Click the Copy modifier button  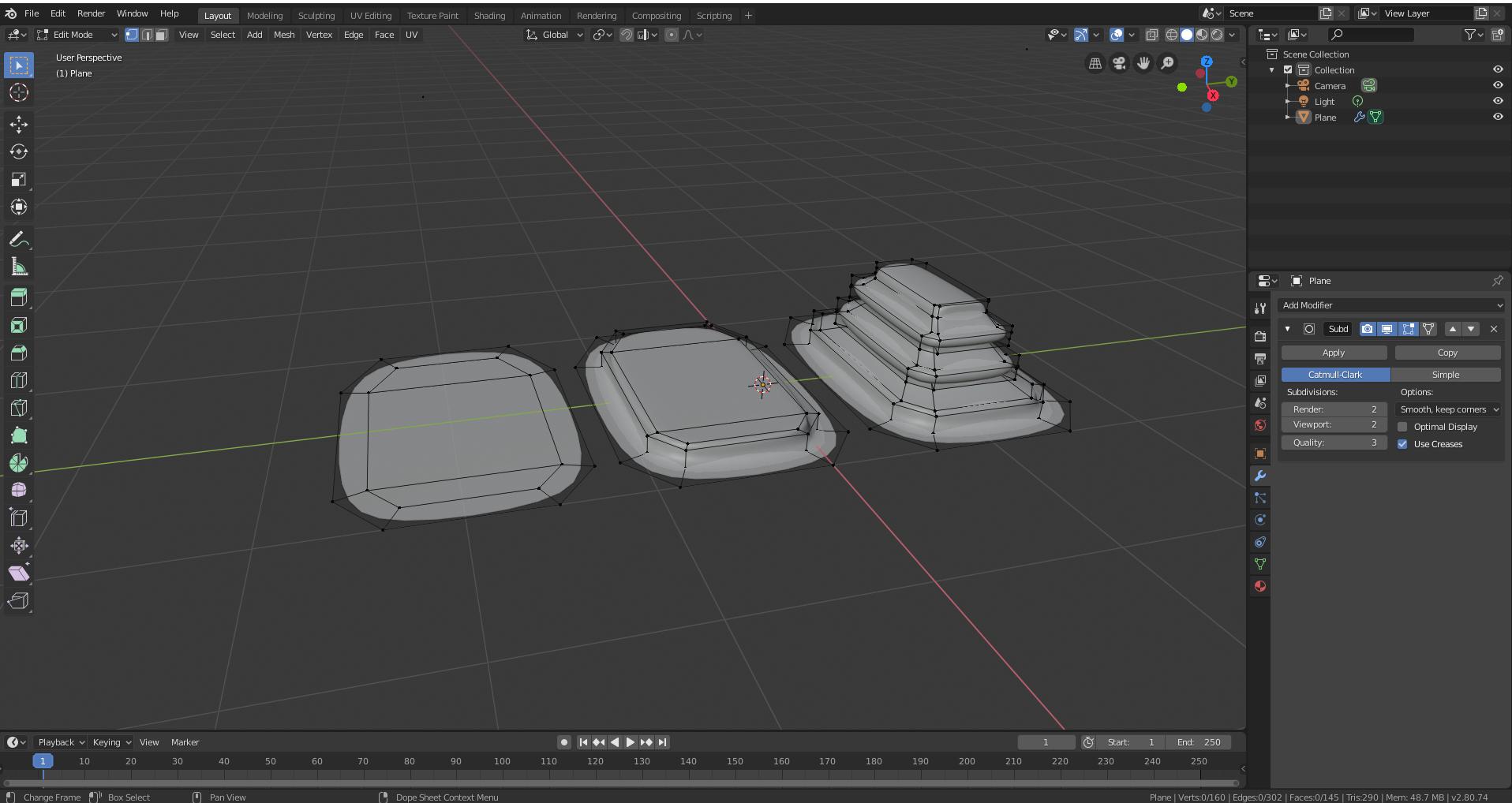[x=1447, y=353]
